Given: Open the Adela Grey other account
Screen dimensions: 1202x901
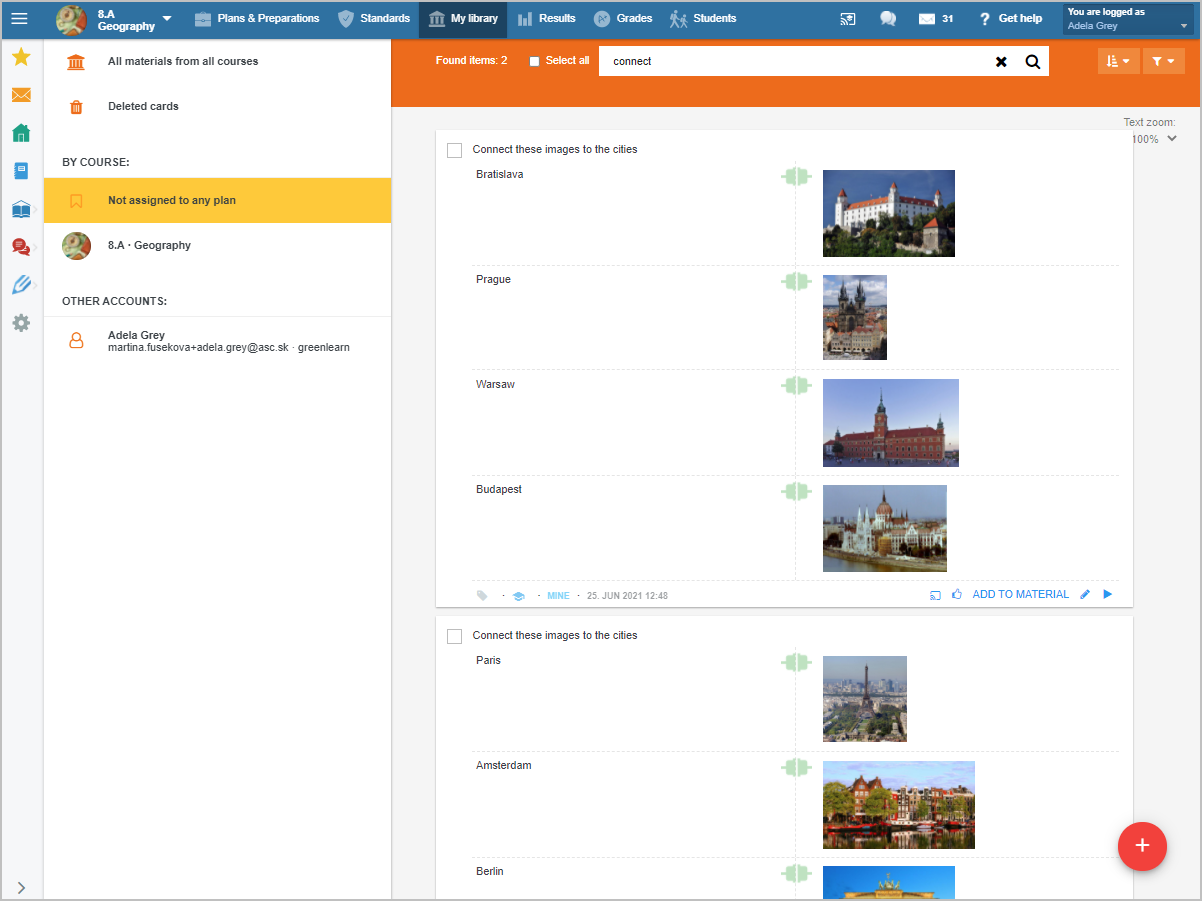Looking at the screenshot, I should pyautogui.click(x=217, y=341).
